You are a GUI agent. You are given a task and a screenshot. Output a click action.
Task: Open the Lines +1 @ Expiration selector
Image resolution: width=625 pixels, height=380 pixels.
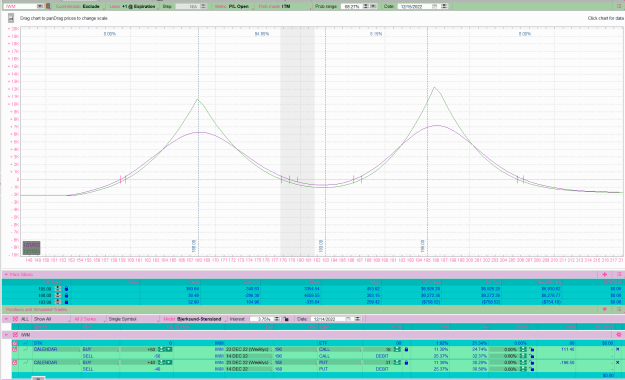(132, 6)
